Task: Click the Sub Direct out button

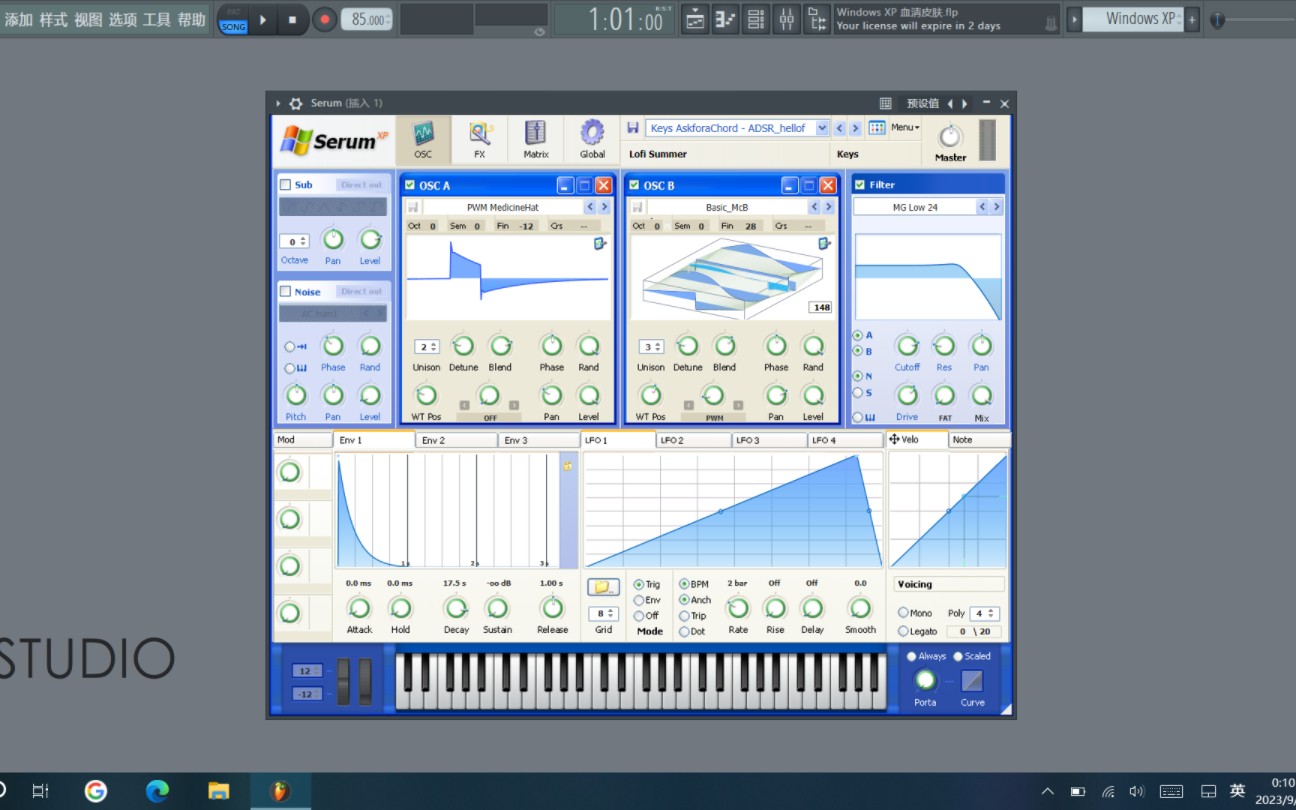Action: [361, 184]
